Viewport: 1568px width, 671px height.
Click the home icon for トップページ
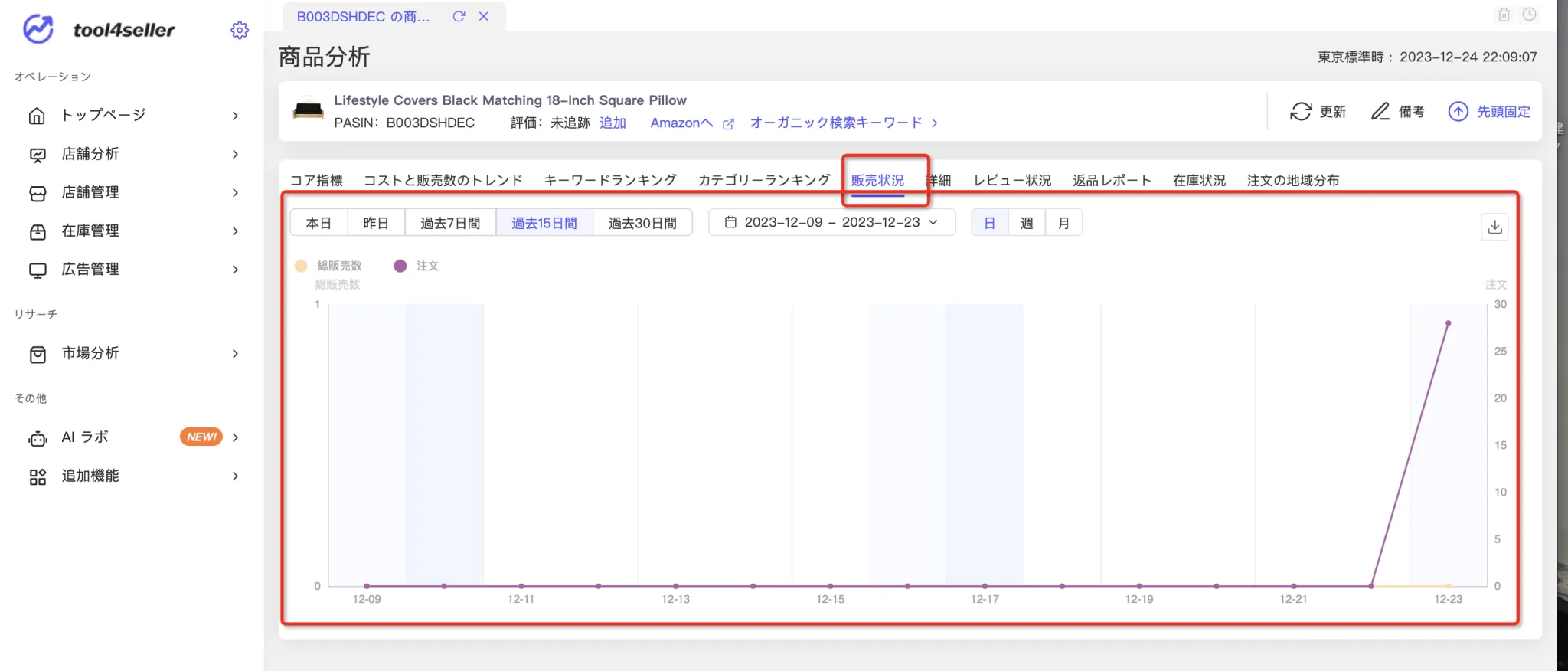point(37,116)
